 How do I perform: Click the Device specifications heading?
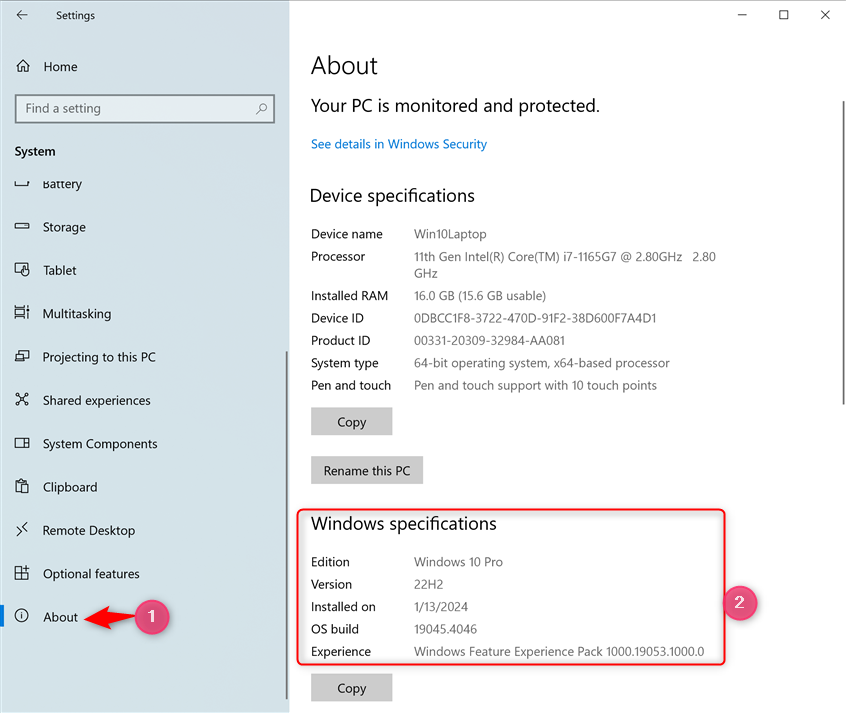(x=392, y=196)
